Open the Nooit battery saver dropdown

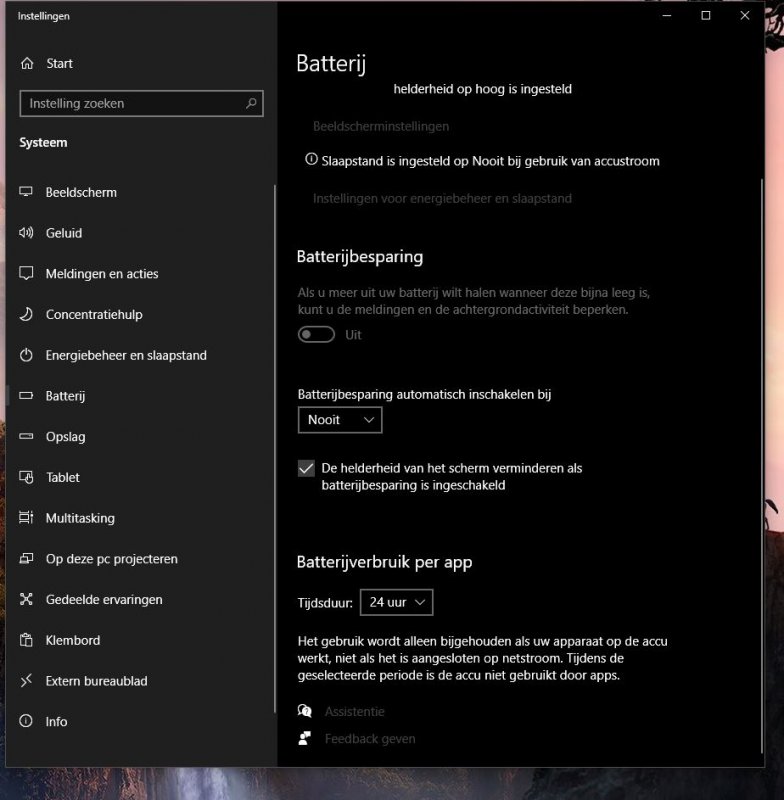coord(340,420)
